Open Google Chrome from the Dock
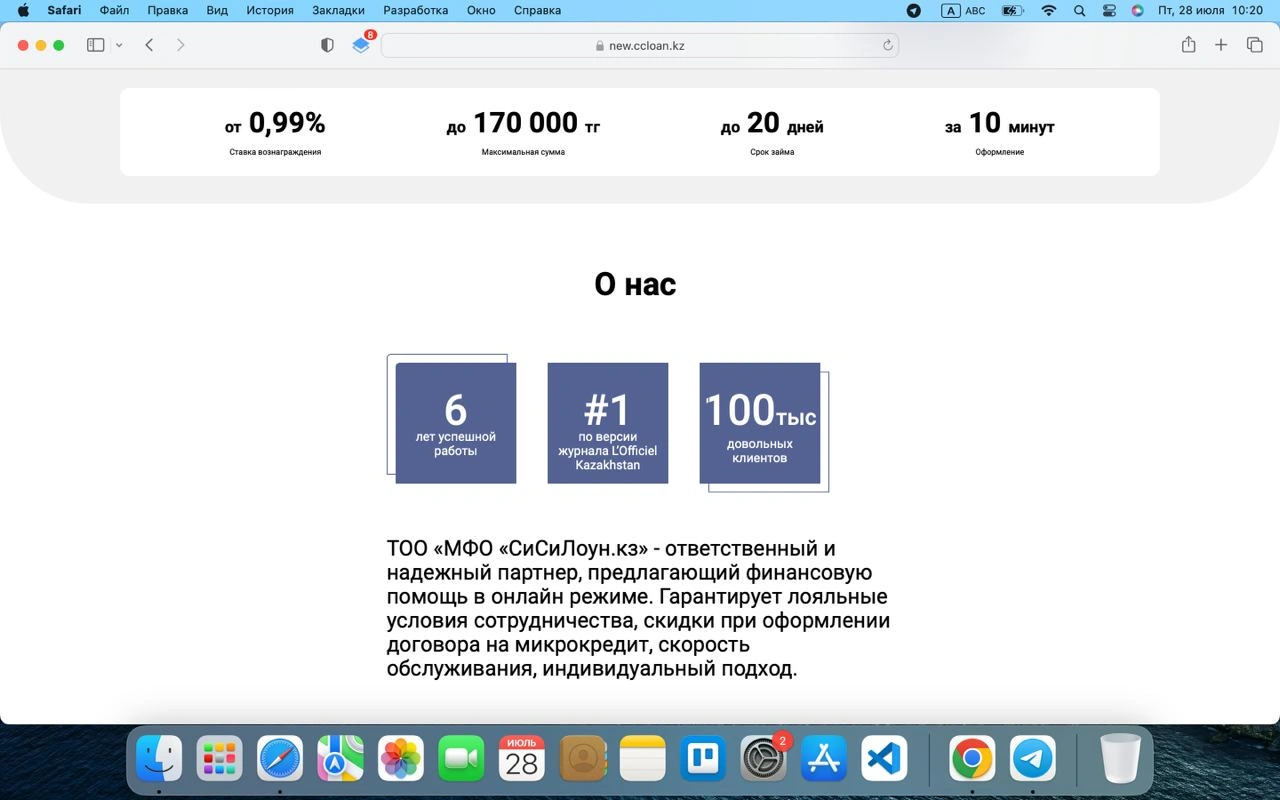 (972, 758)
